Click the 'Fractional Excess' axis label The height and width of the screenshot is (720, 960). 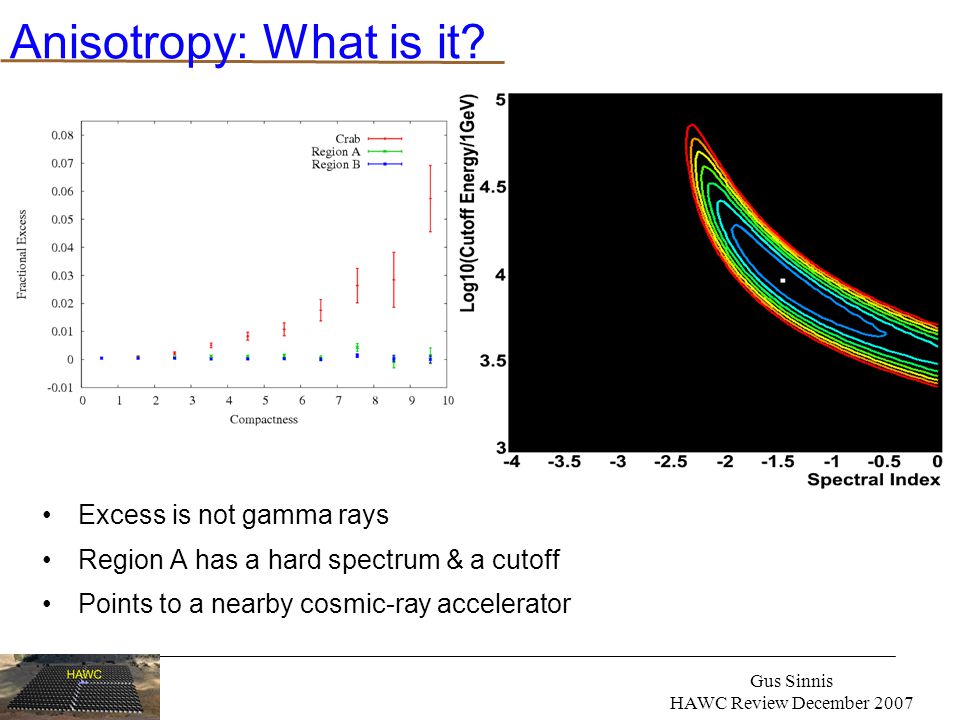21,254
